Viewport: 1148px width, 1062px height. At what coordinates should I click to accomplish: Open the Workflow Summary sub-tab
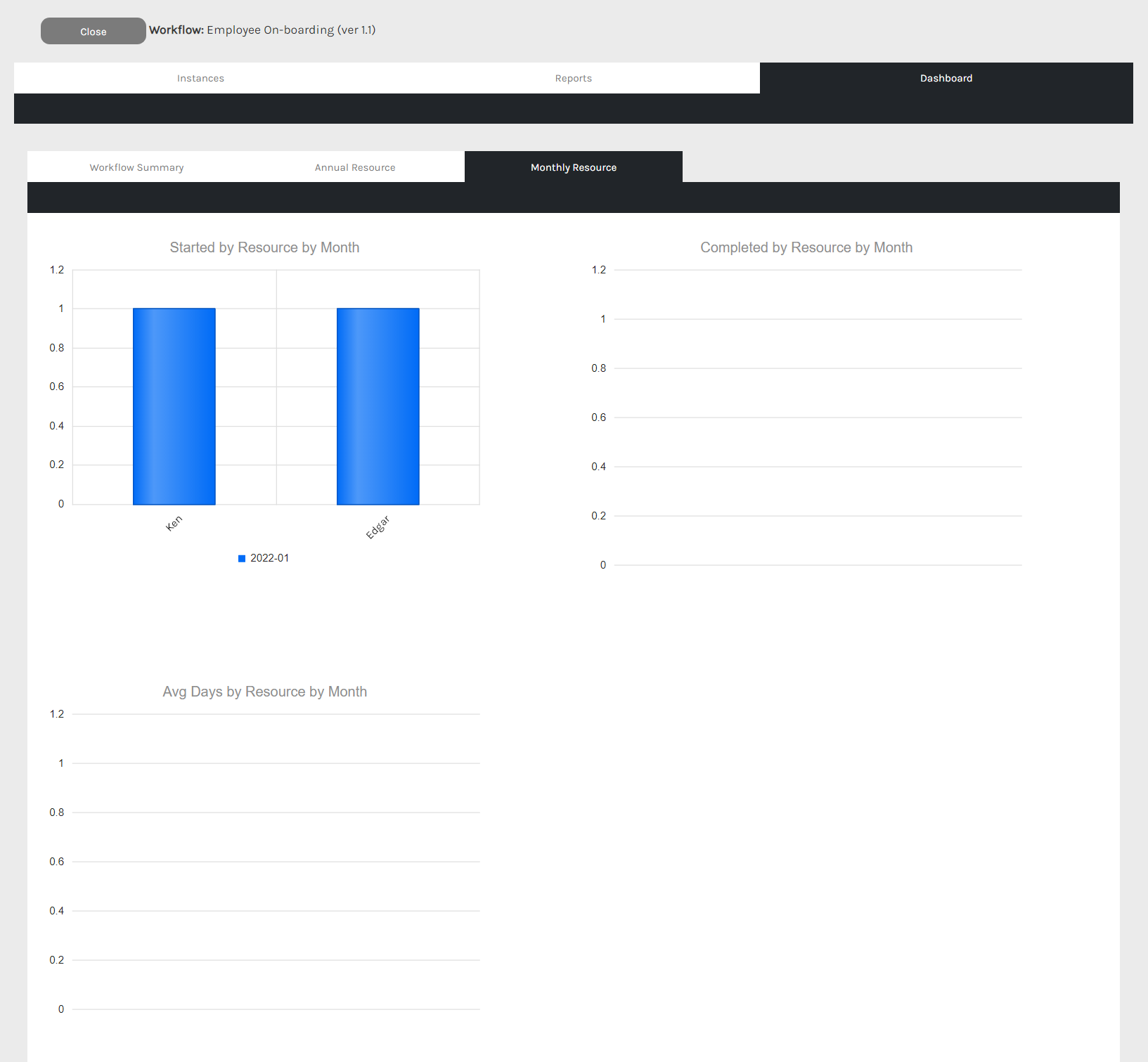(x=136, y=167)
